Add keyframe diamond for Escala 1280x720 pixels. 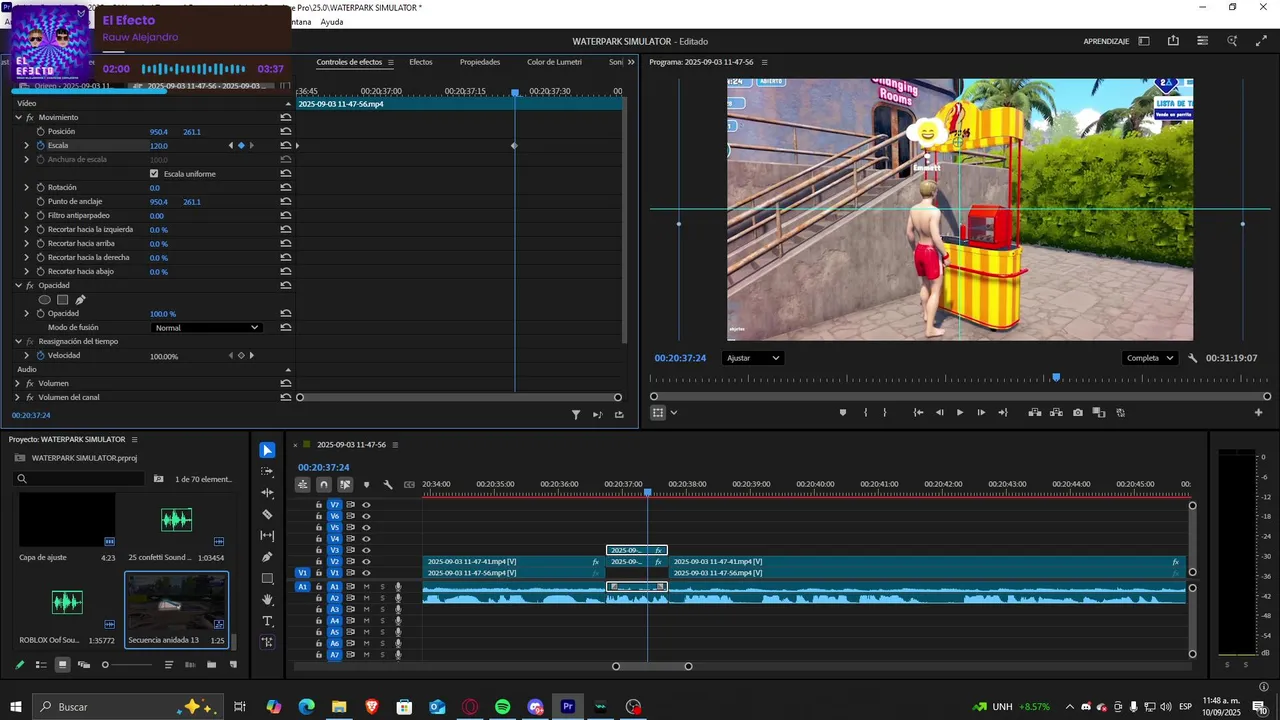tap(241, 145)
